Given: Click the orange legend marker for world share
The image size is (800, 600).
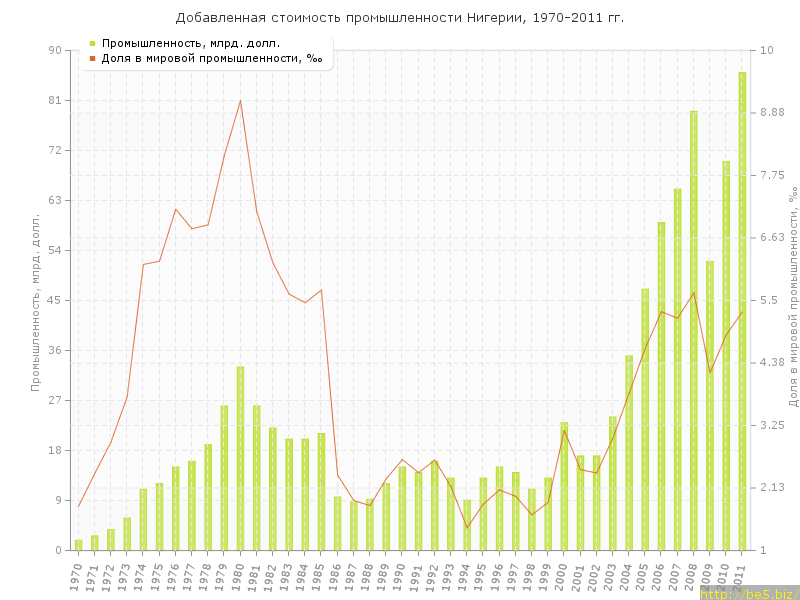Looking at the screenshot, I should [x=92, y=58].
